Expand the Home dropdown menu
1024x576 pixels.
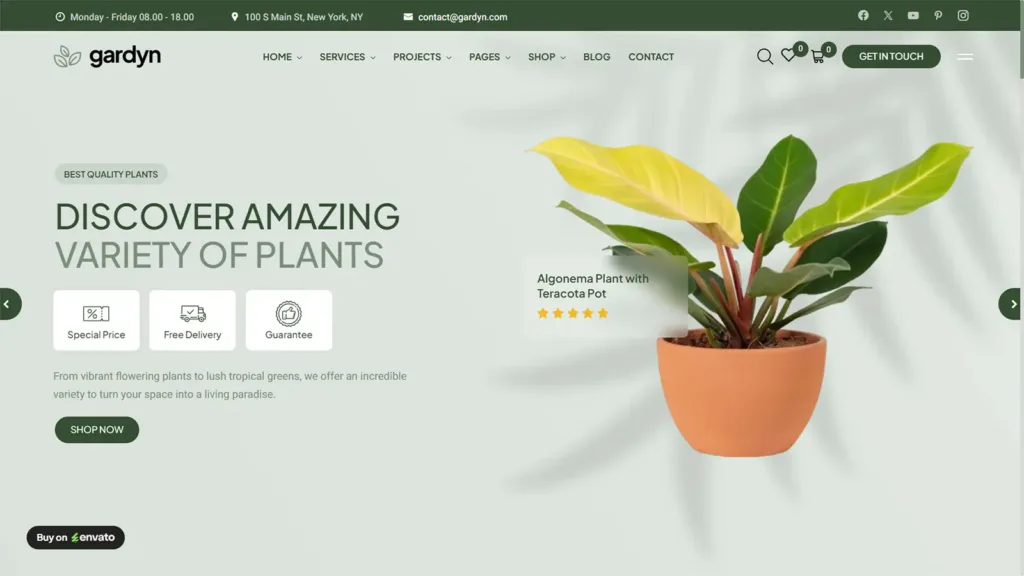282,57
